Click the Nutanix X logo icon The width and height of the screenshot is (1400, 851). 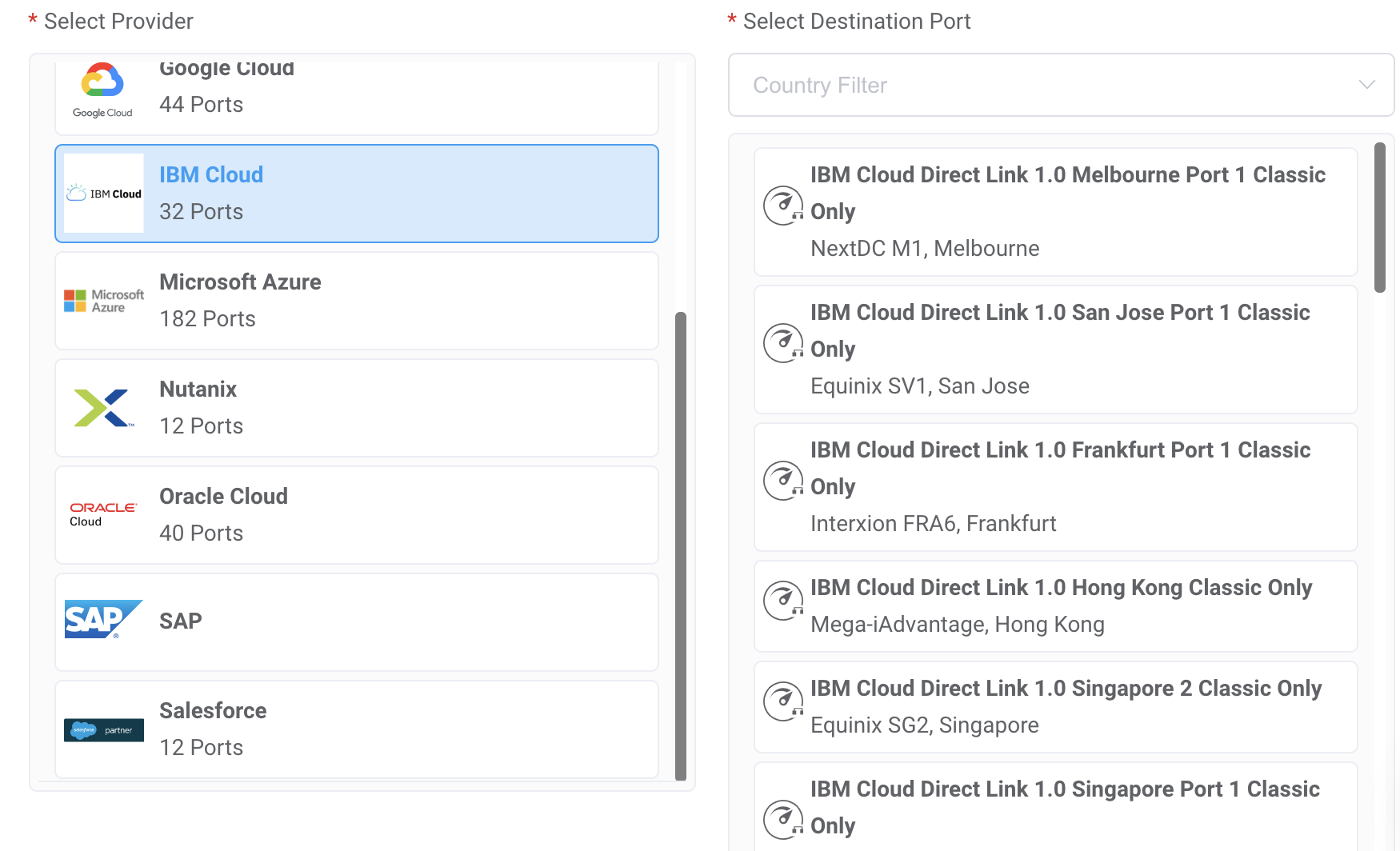point(104,408)
